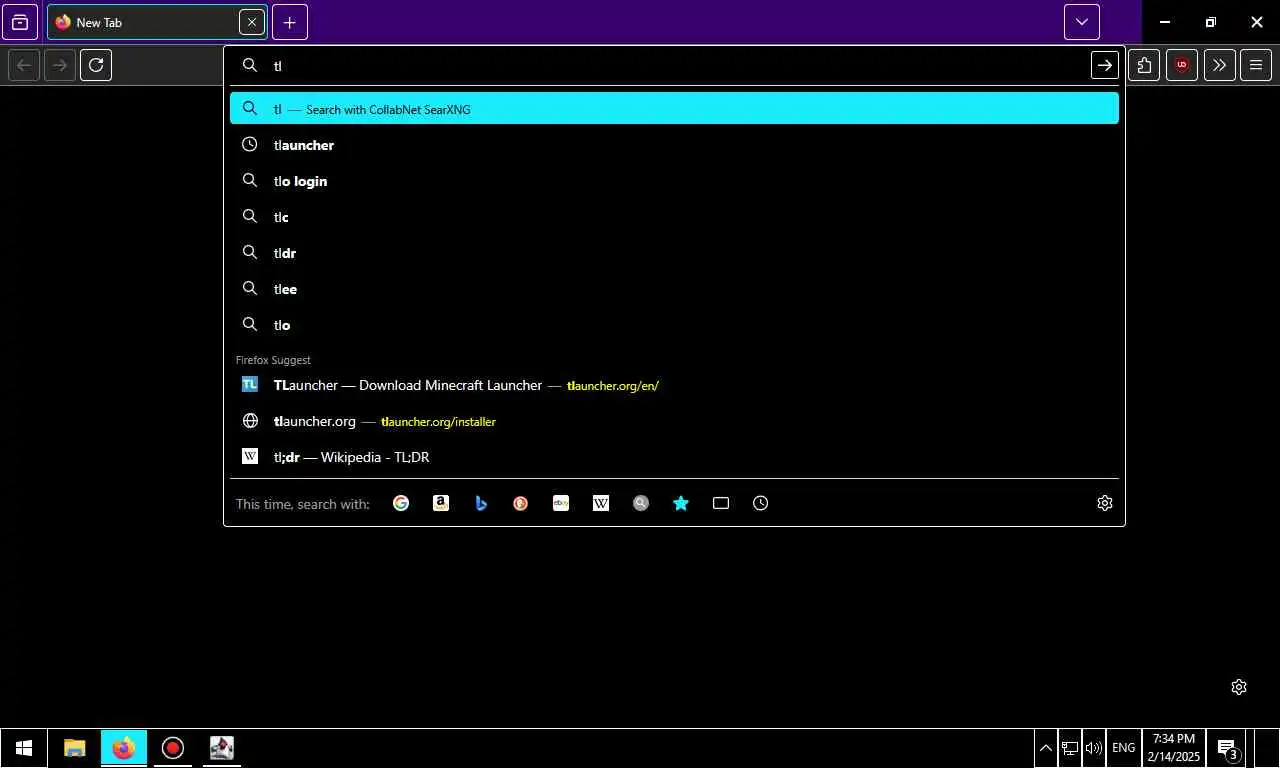1280x768 pixels.
Task: Open the clock showing 7:34 PM
Action: click(x=1174, y=748)
